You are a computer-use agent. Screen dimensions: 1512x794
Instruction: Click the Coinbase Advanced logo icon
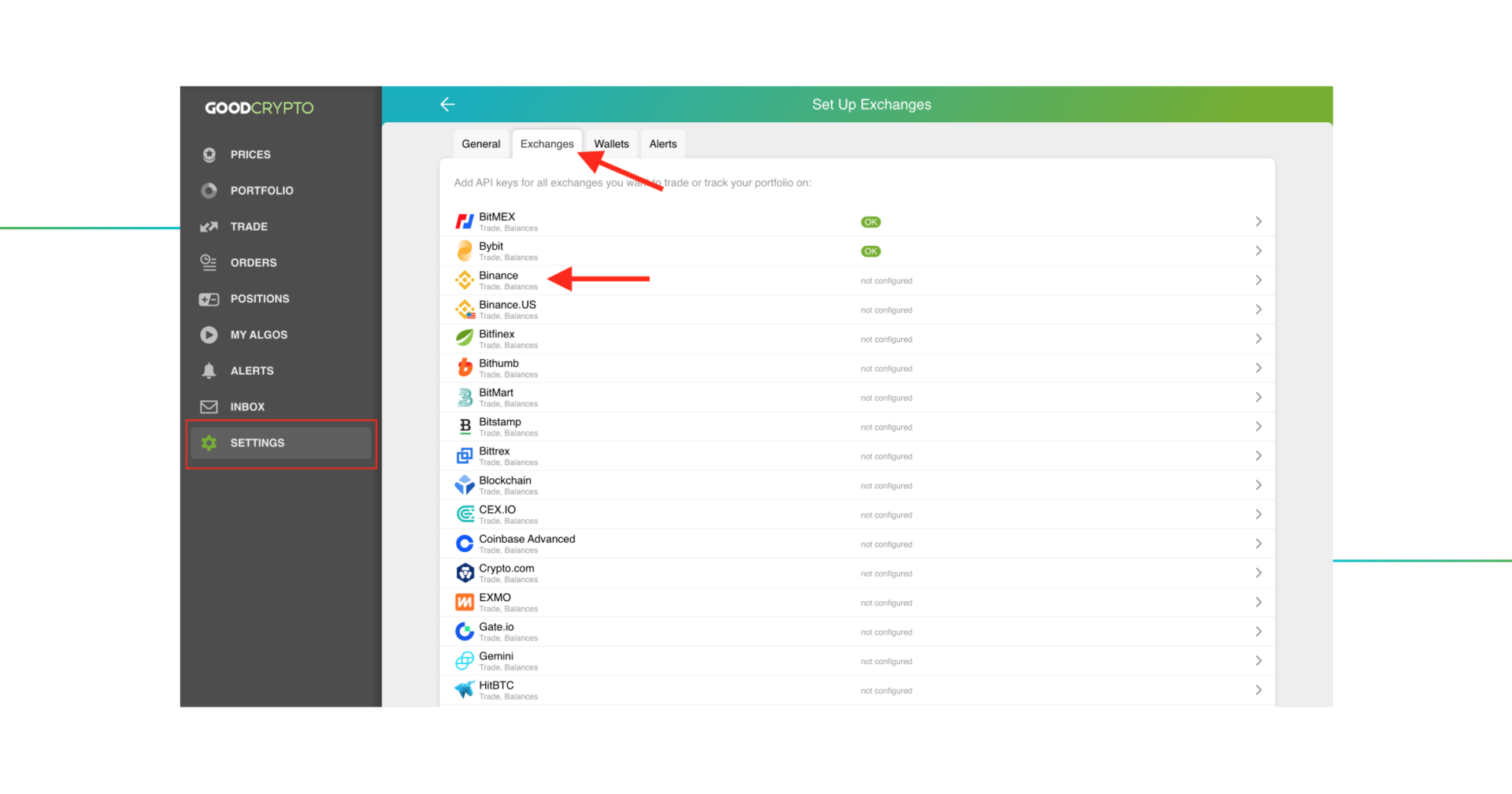(x=465, y=544)
